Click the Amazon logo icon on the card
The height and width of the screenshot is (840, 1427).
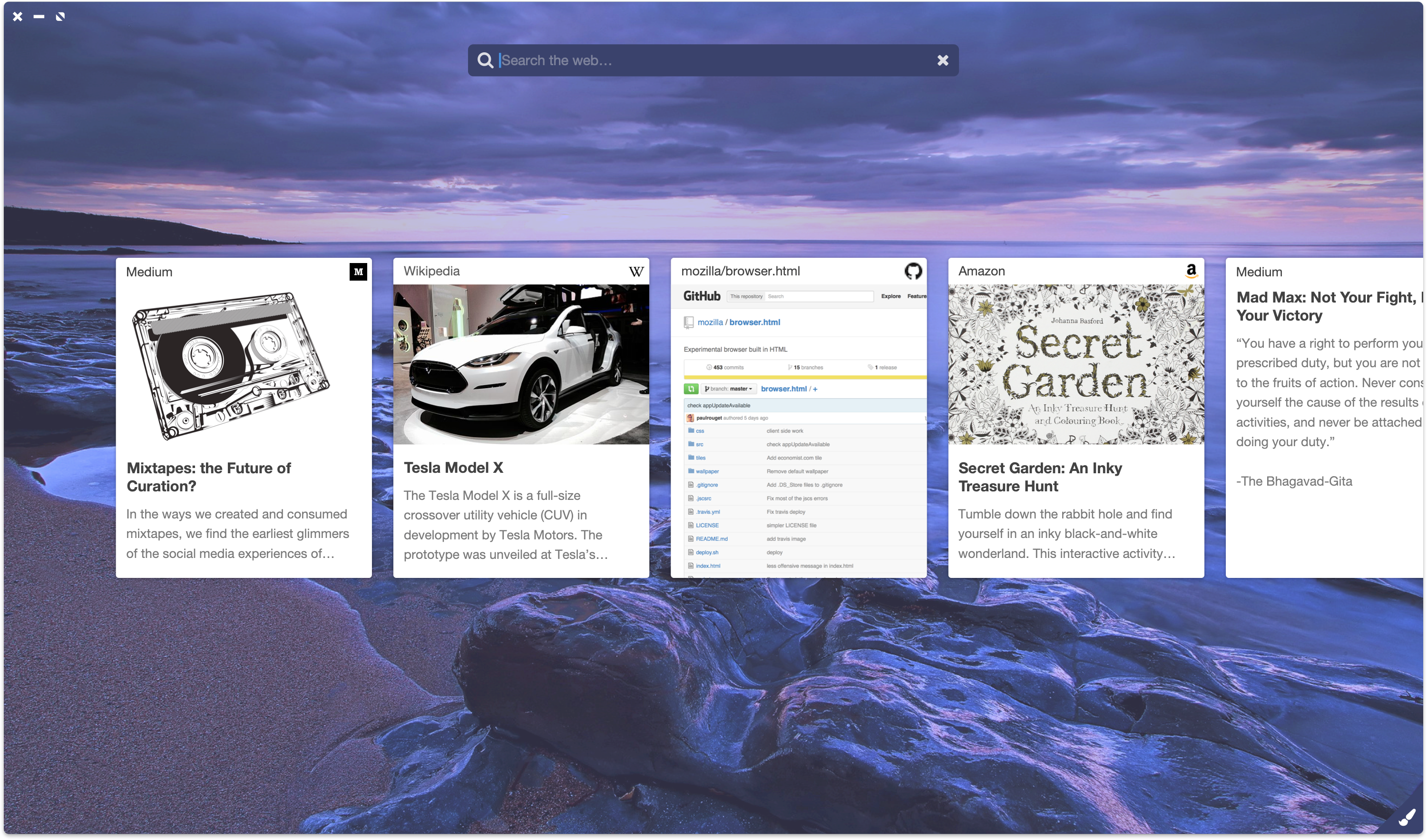point(1191,271)
